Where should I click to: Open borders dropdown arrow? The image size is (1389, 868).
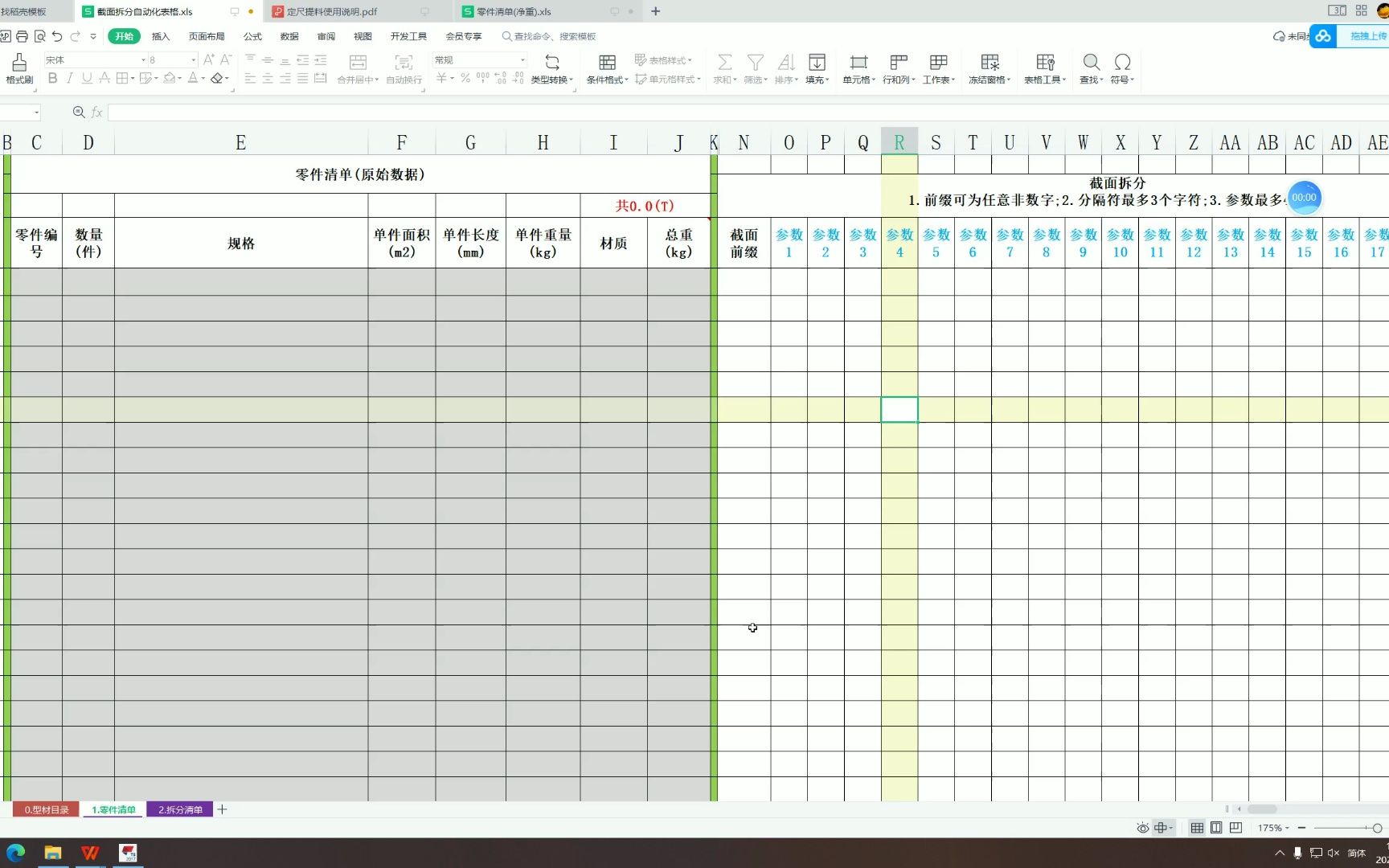coord(132,78)
